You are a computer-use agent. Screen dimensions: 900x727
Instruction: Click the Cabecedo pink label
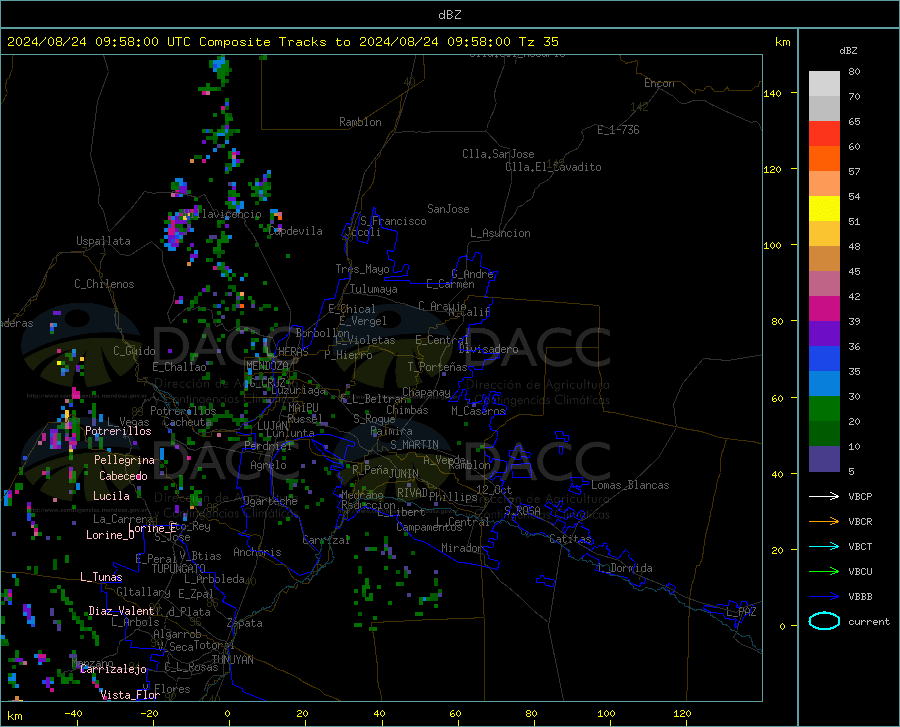123,476
